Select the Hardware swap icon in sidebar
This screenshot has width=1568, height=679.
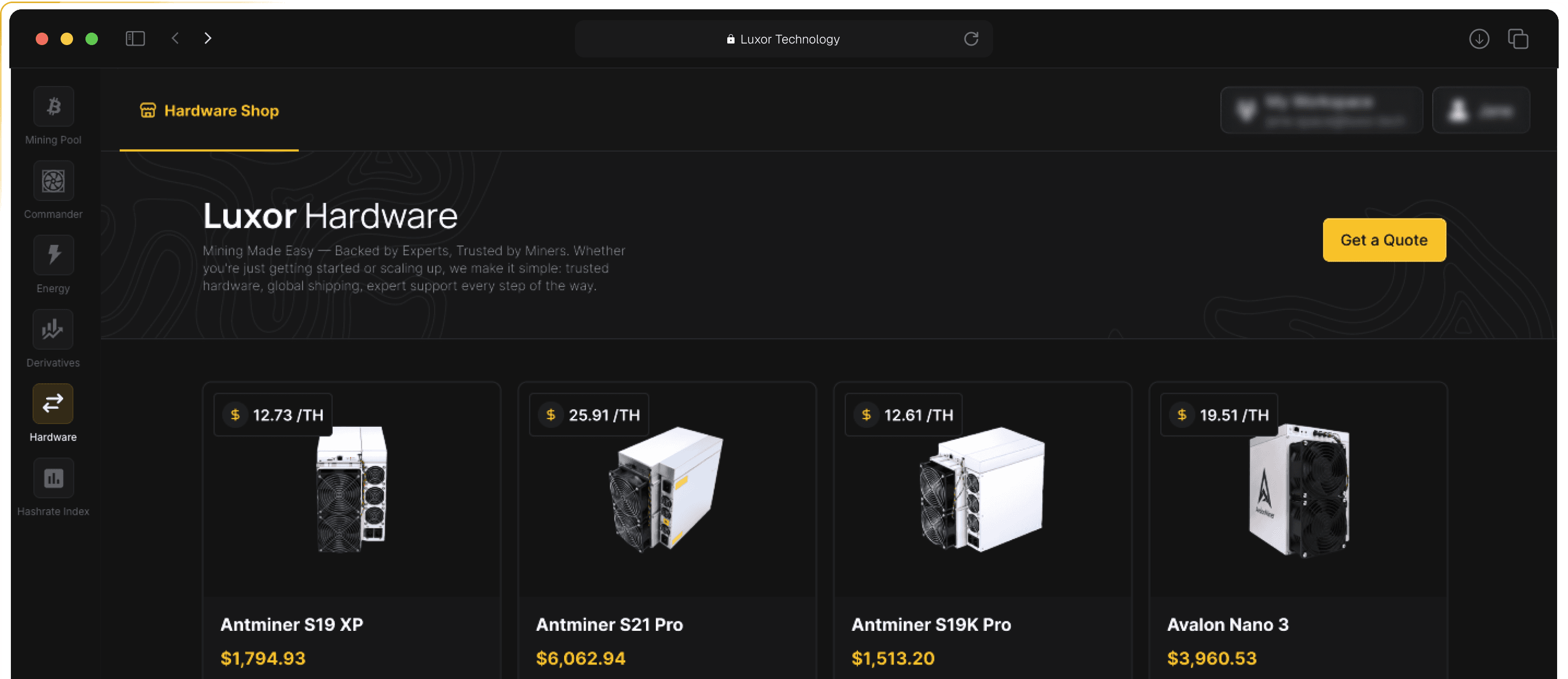coord(53,403)
